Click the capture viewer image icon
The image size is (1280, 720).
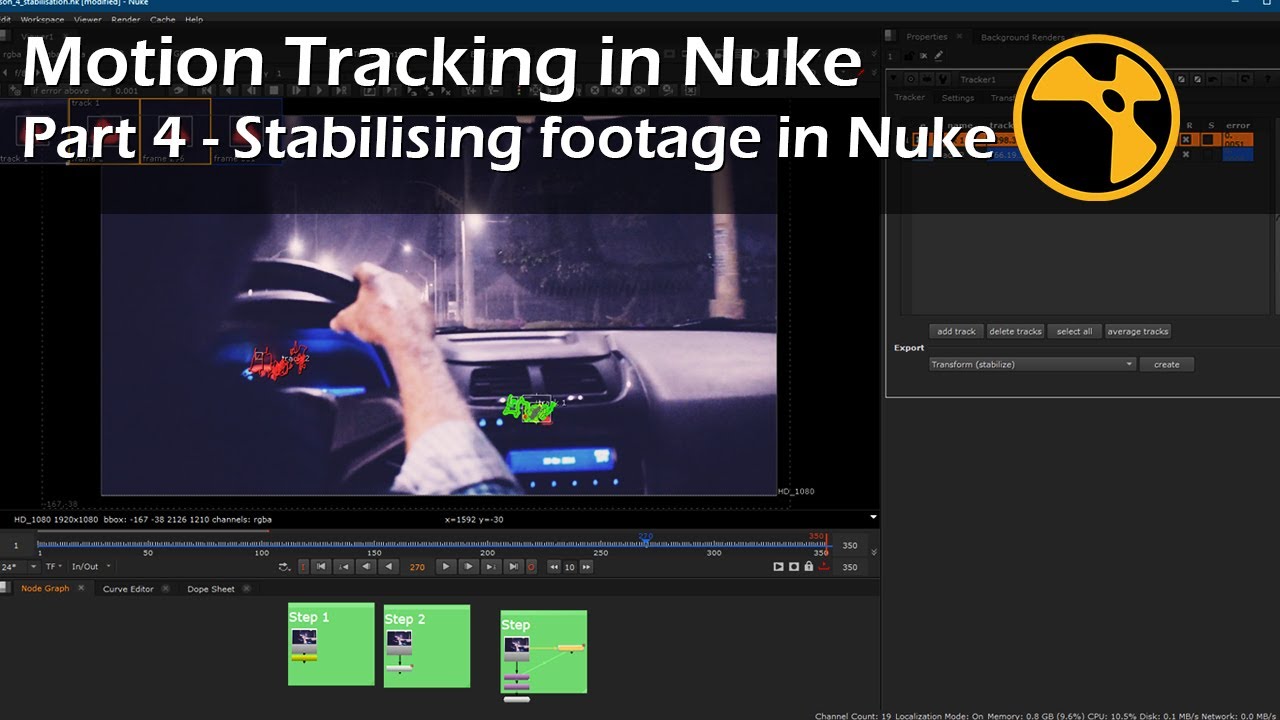794,567
